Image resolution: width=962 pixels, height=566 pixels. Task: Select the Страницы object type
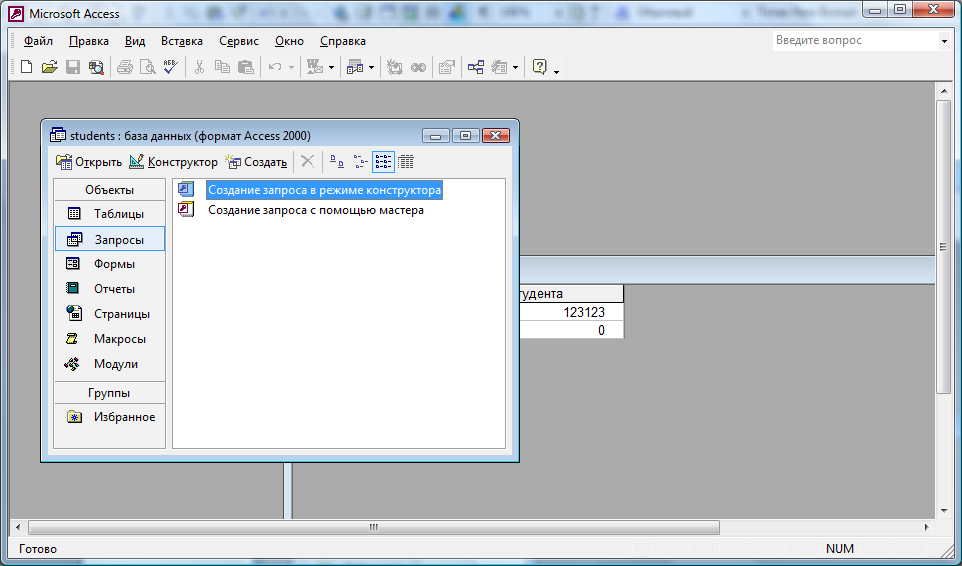[110, 313]
